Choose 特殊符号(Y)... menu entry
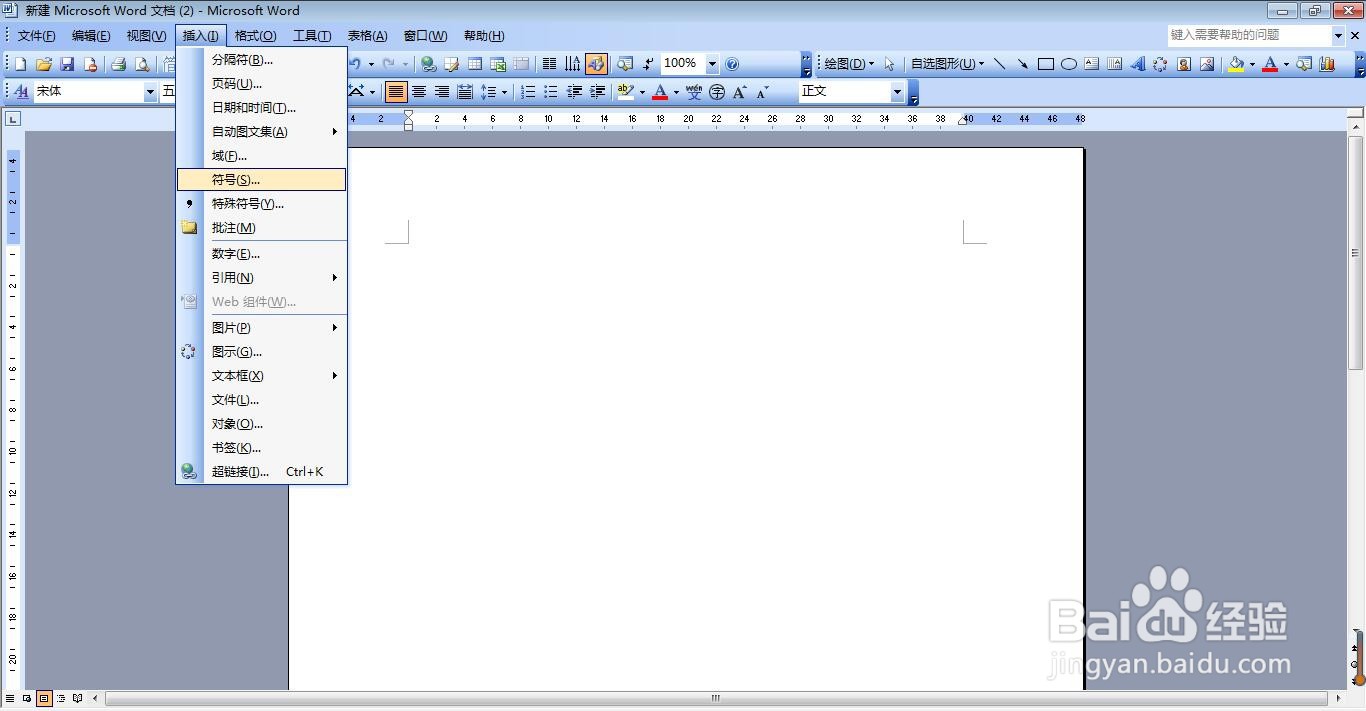This screenshot has width=1366, height=711. coord(262,204)
